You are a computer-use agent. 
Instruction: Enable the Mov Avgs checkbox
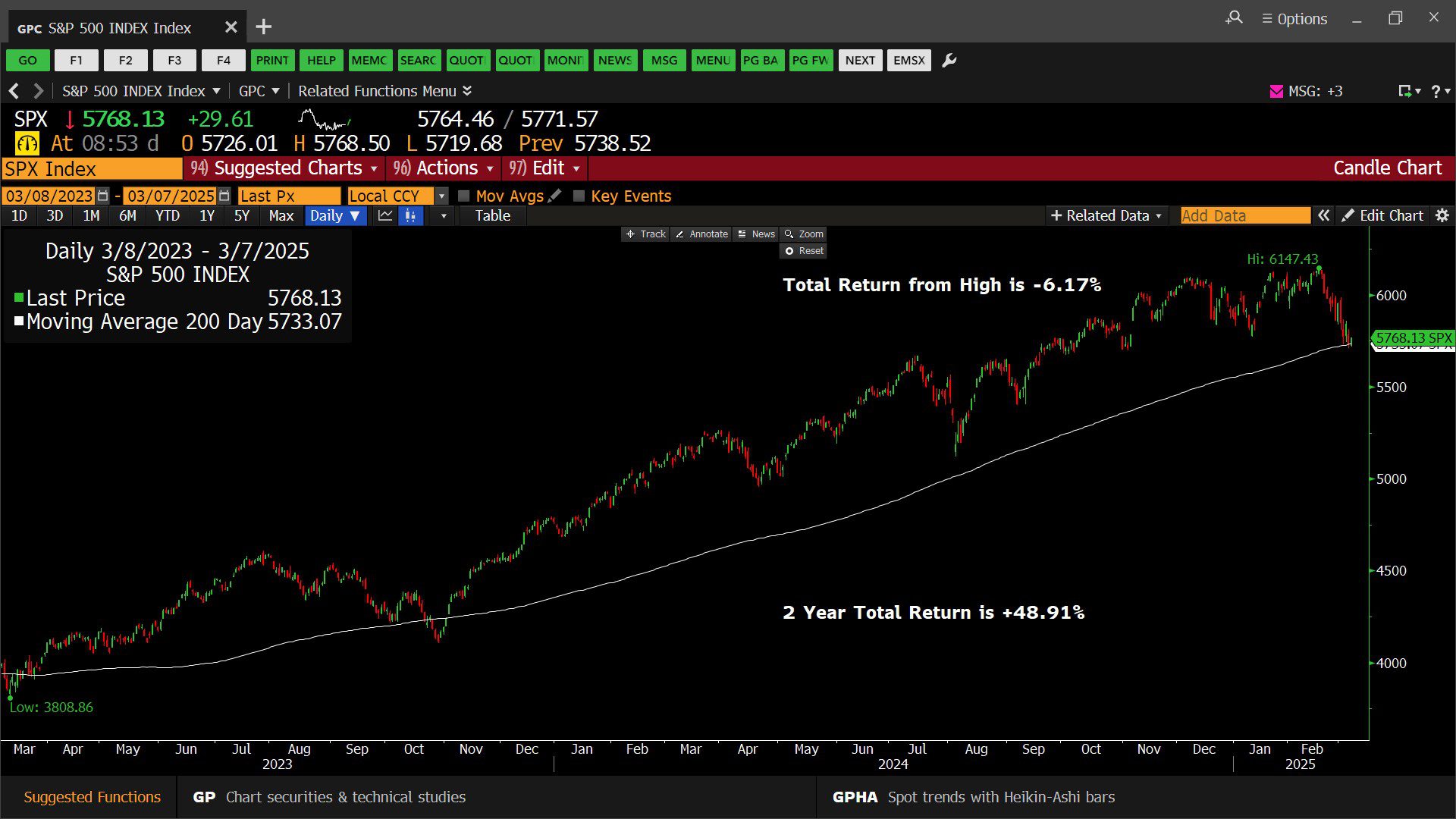[x=464, y=196]
